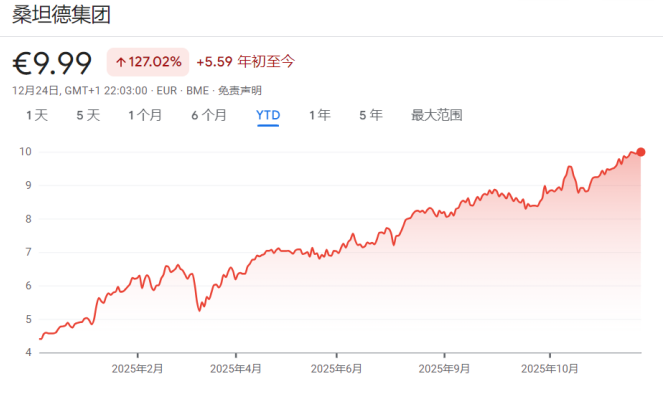
Task: Open the 5年 range tab
Action: pyautogui.click(x=371, y=115)
